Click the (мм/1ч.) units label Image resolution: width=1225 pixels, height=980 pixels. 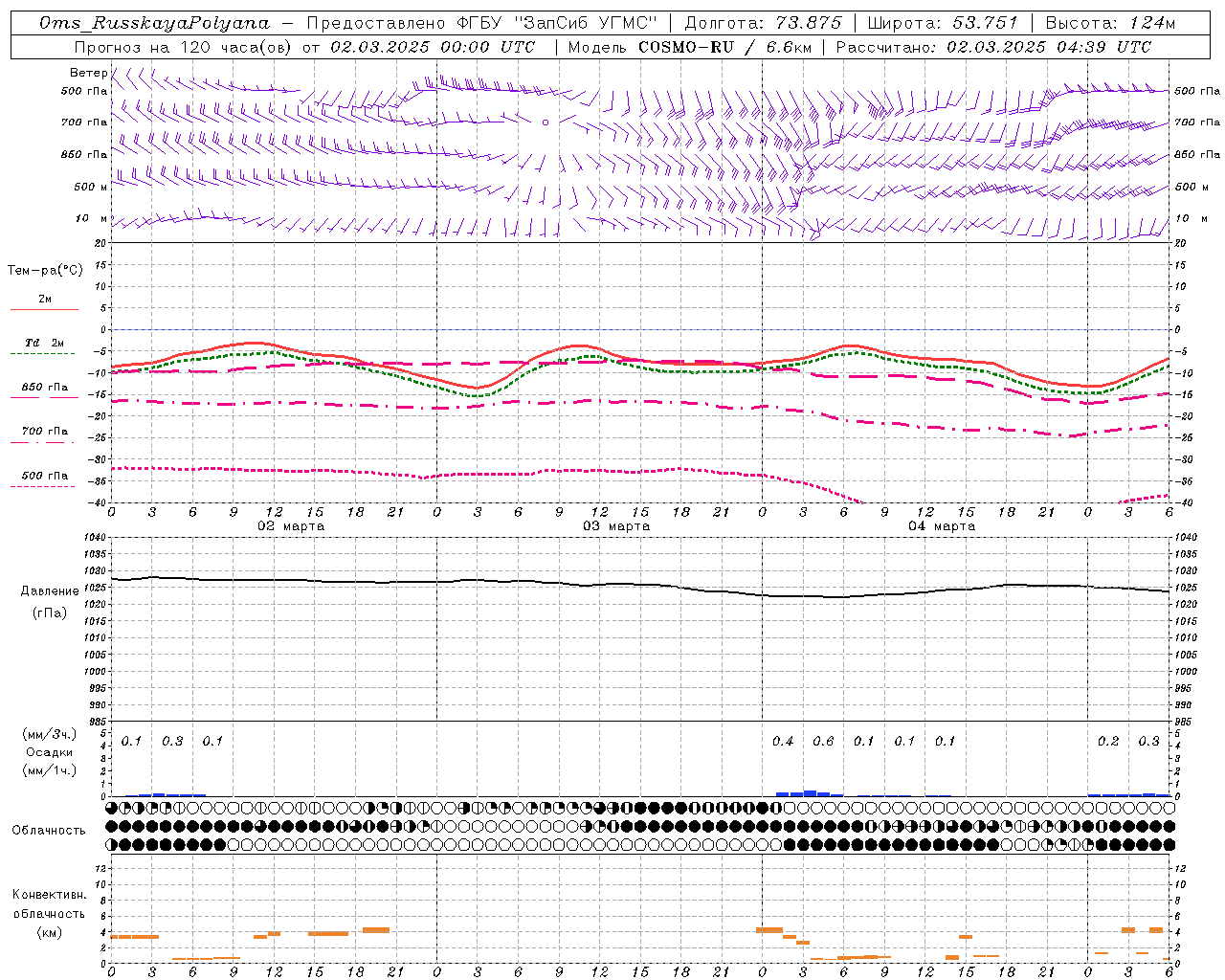pos(50,770)
